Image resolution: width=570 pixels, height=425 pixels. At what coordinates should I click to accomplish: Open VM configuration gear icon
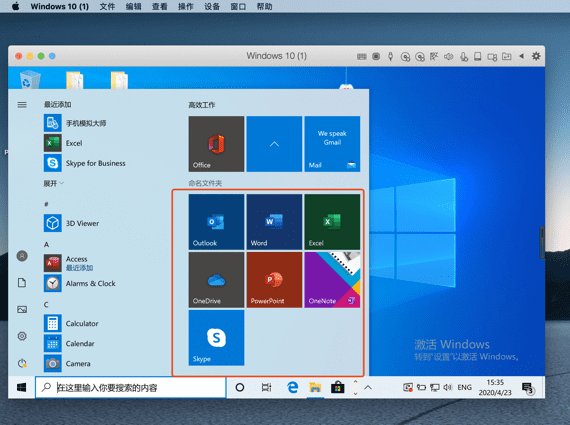pyautogui.click(x=536, y=56)
